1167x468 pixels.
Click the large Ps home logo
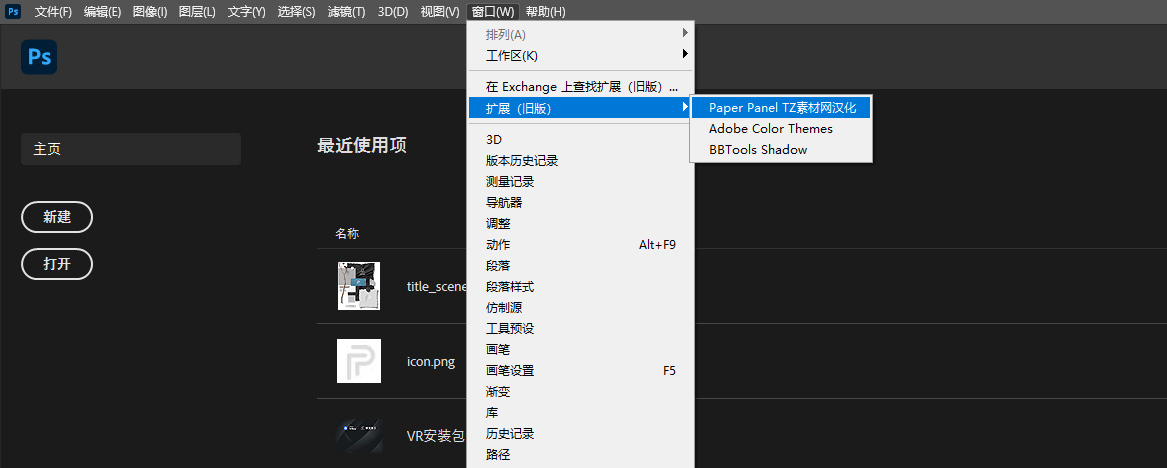(39, 57)
